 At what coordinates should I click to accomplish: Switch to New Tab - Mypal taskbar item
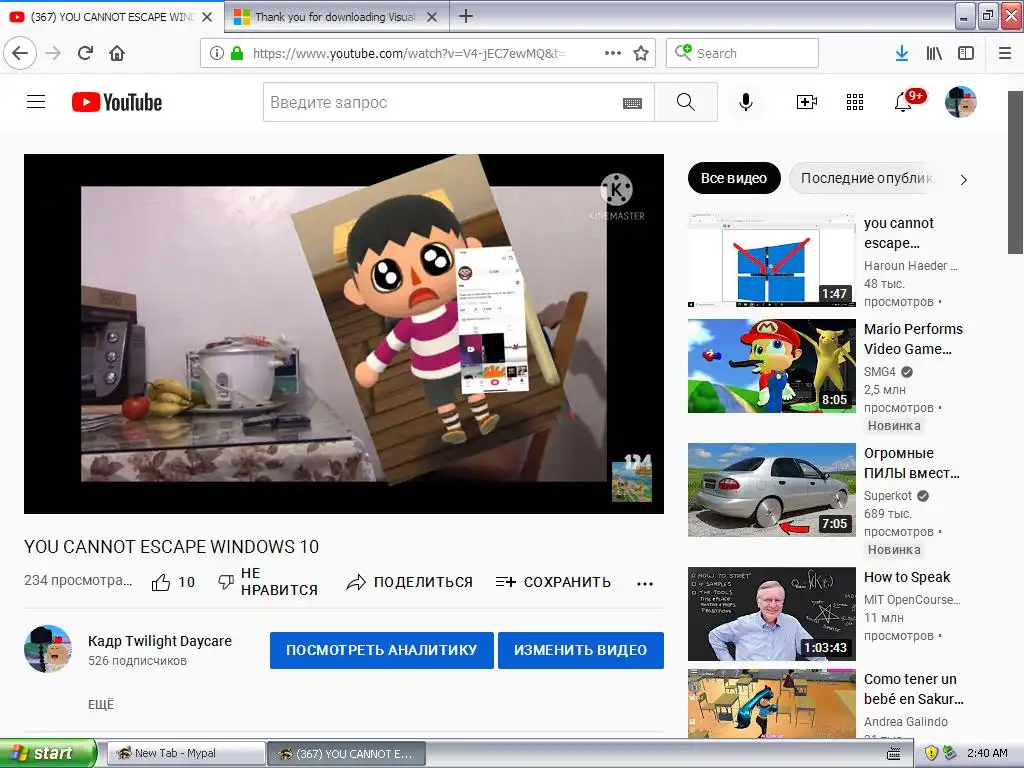pos(185,754)
